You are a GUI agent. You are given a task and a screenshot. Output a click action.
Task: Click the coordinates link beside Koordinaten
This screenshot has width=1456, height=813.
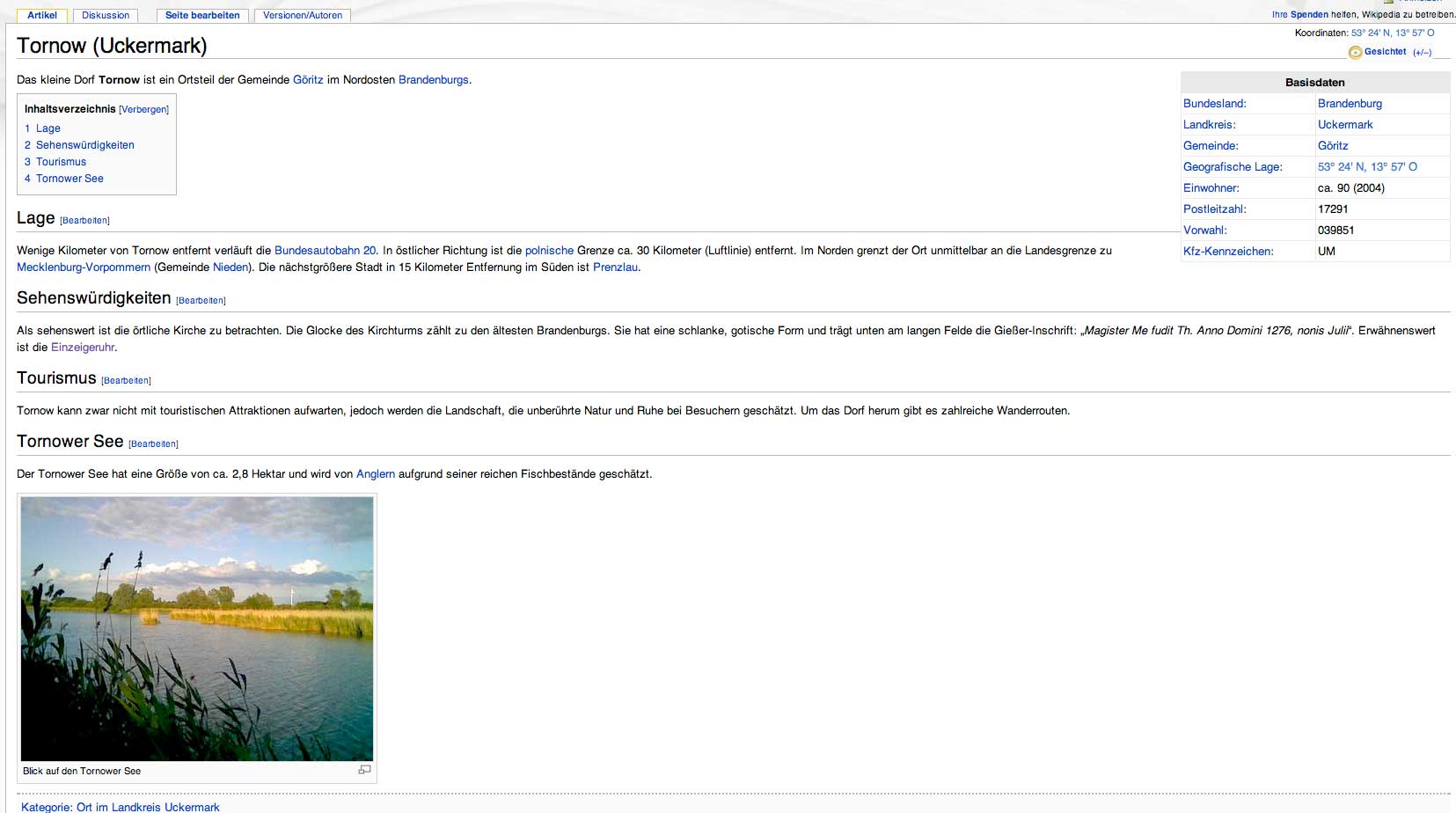1392,33
